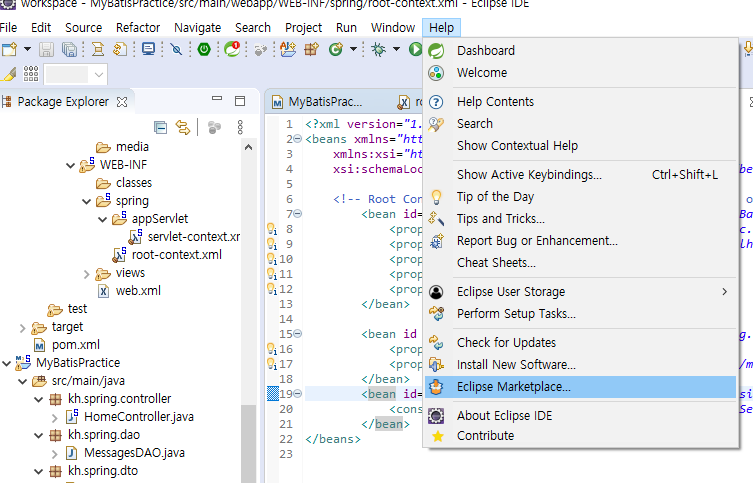Click the Spring leaf icon with red badge
Viewport: 753px width, 483px height.
pyautogui.click(x=232, y=49)
